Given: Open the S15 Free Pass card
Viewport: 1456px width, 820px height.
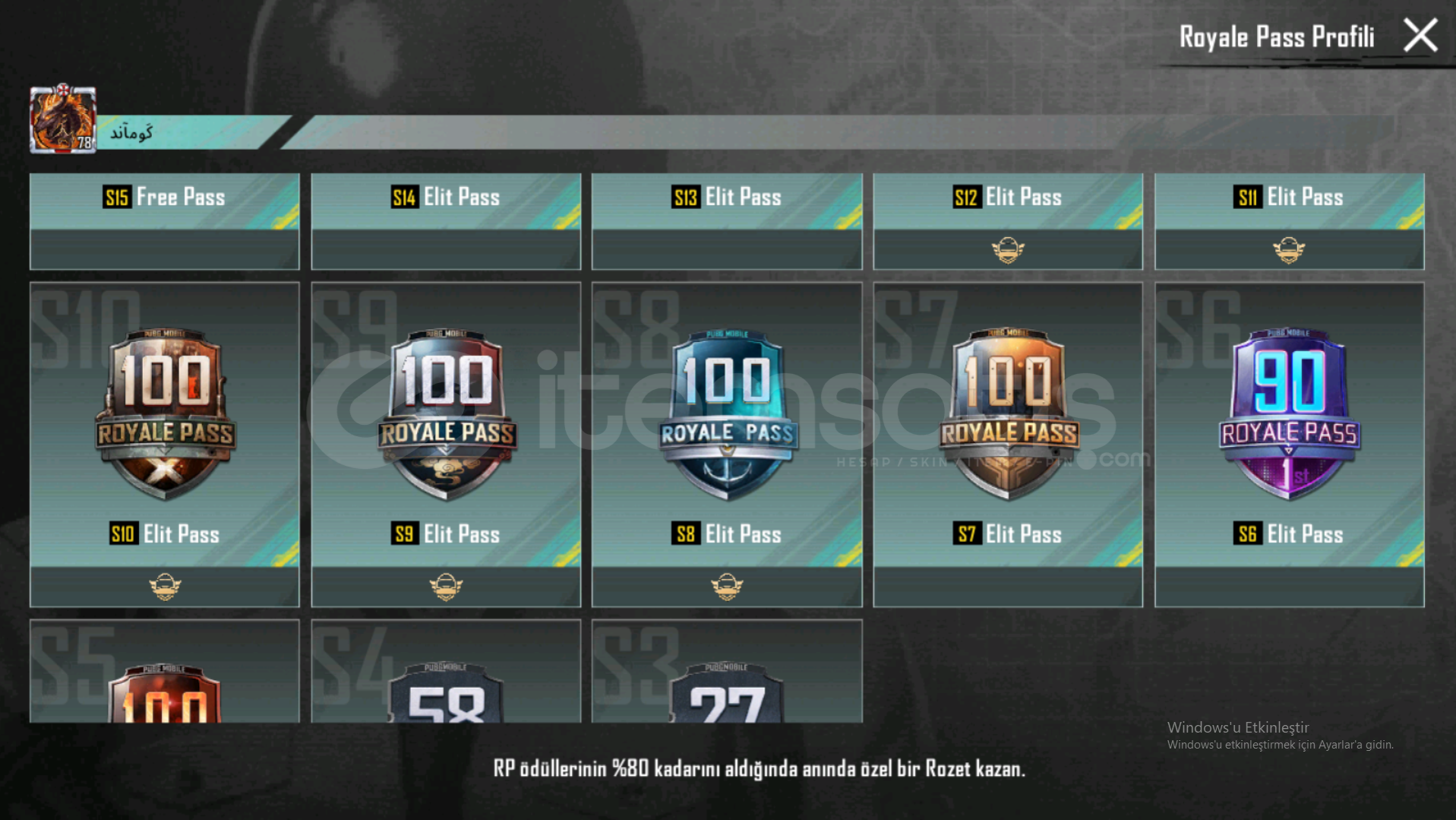Looking at the screenshot, I should (x=165, y=221).
